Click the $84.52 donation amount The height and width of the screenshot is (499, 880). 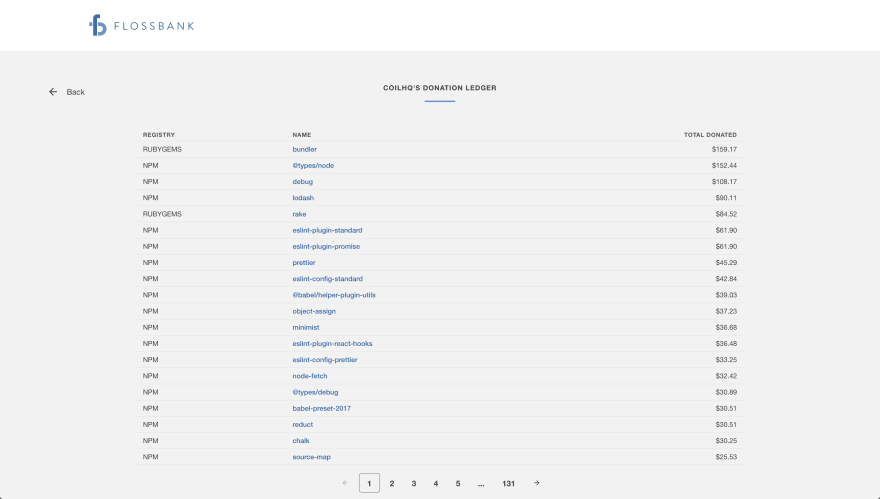726,214
